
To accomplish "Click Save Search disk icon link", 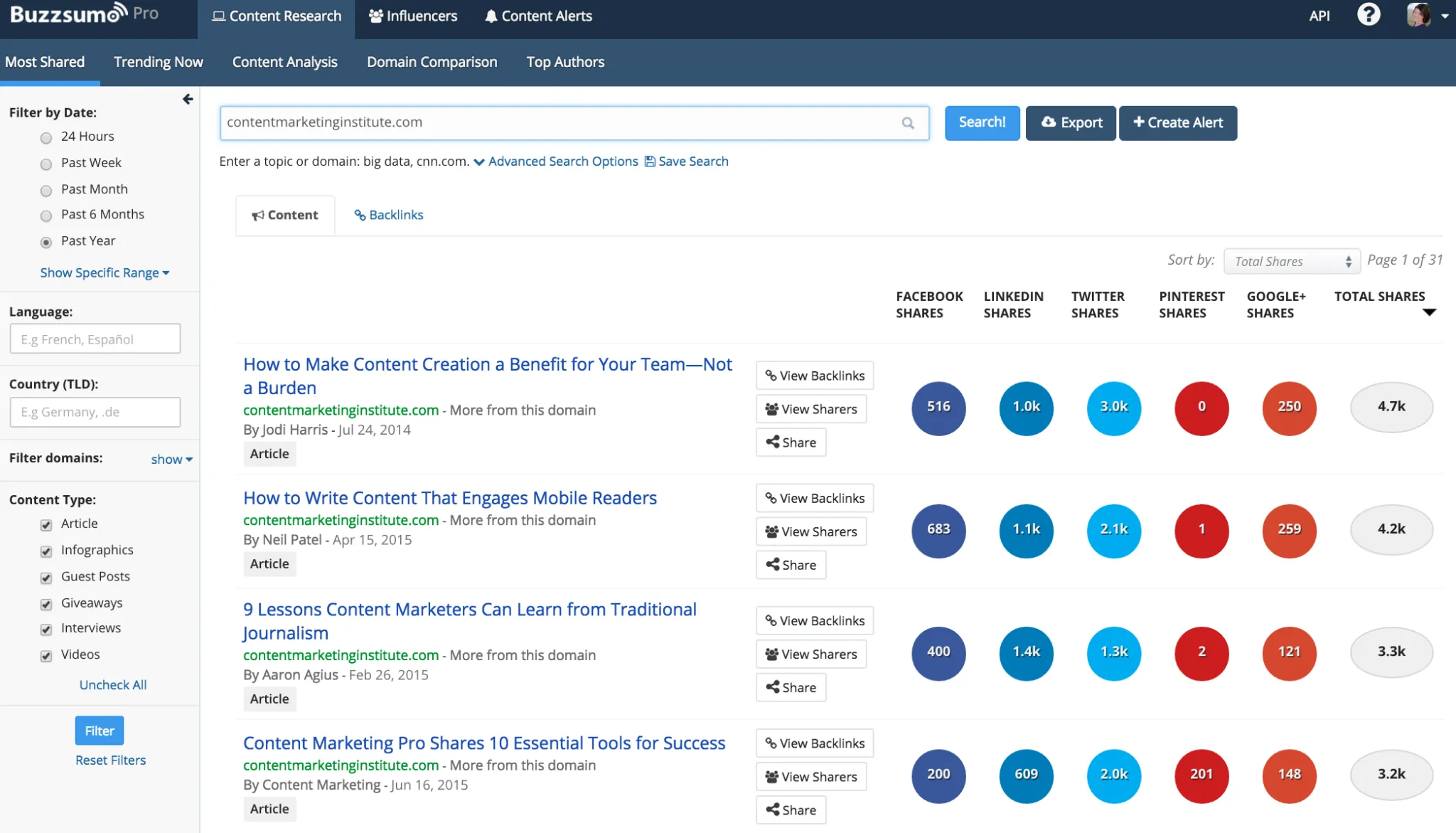I will (686, 161).
